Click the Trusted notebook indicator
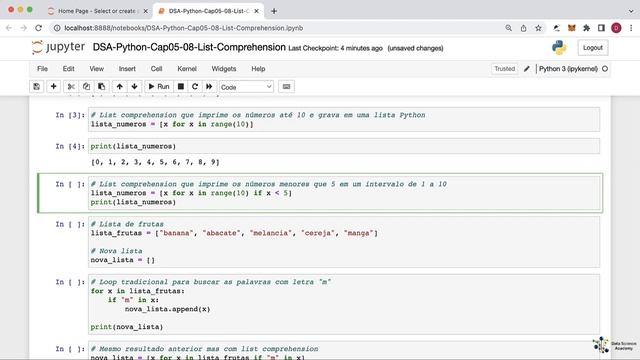This screenshot has width=640, height=360. (504, 69)
